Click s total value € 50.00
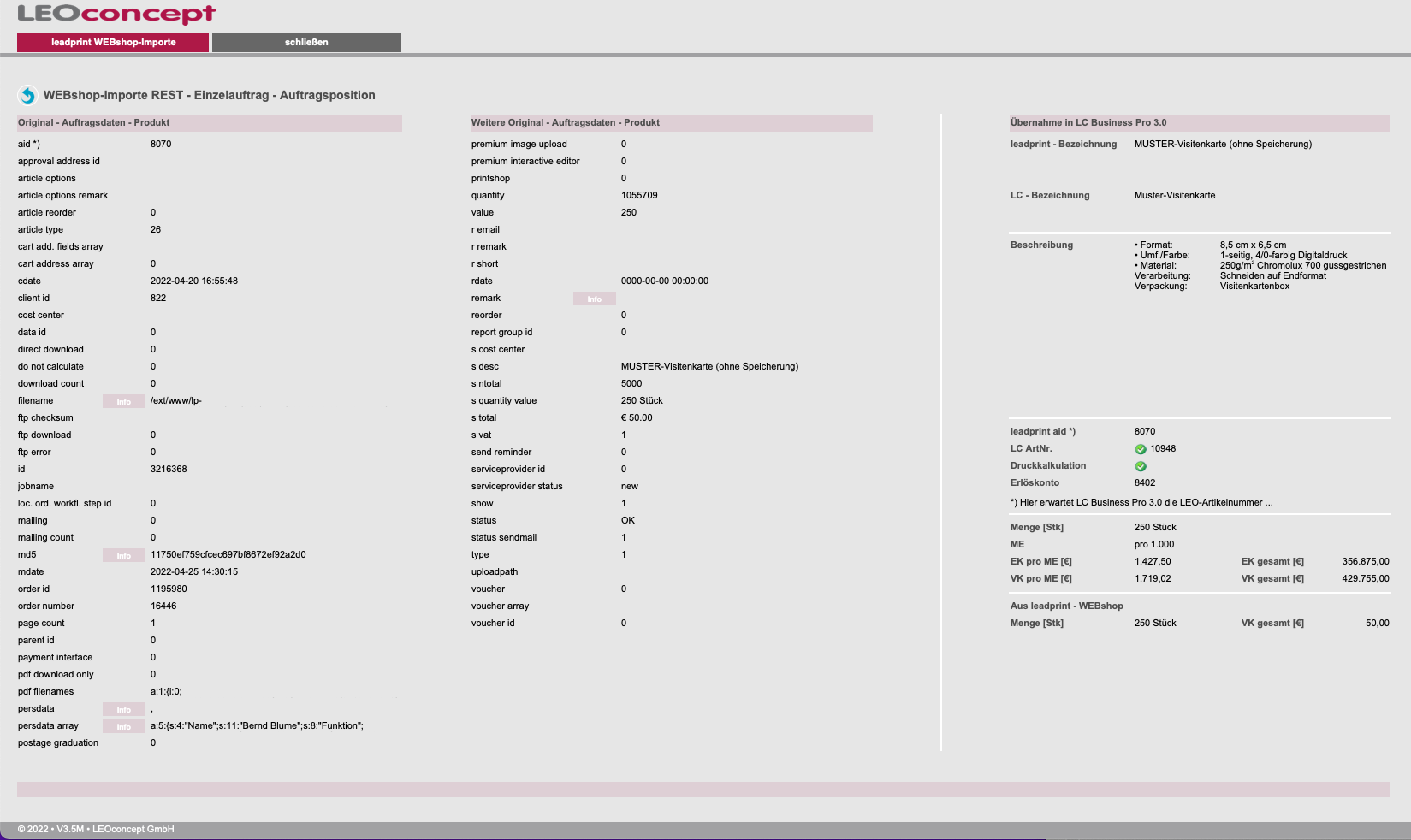 tap(637, 417)
